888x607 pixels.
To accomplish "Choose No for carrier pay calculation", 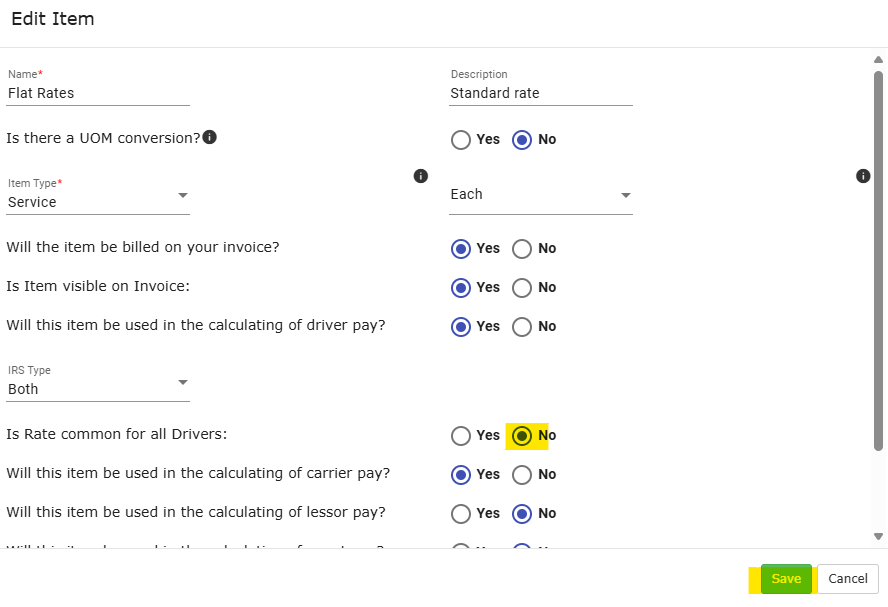I will (x=522, y=475).
